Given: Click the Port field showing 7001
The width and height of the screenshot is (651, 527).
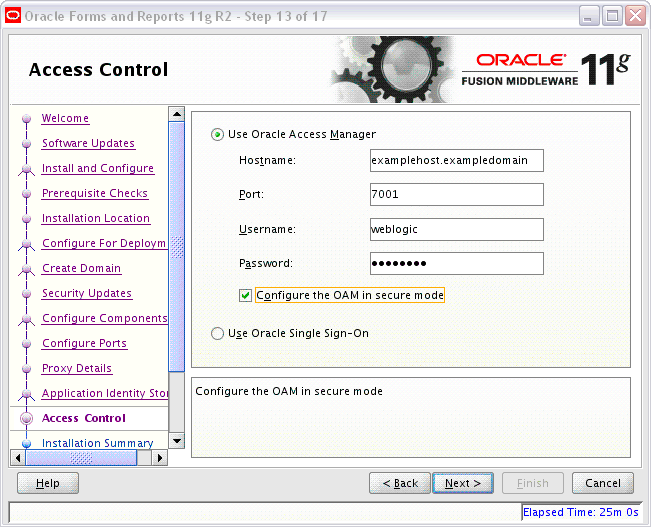Looking at the screenshot, I should tap(457, 194).
